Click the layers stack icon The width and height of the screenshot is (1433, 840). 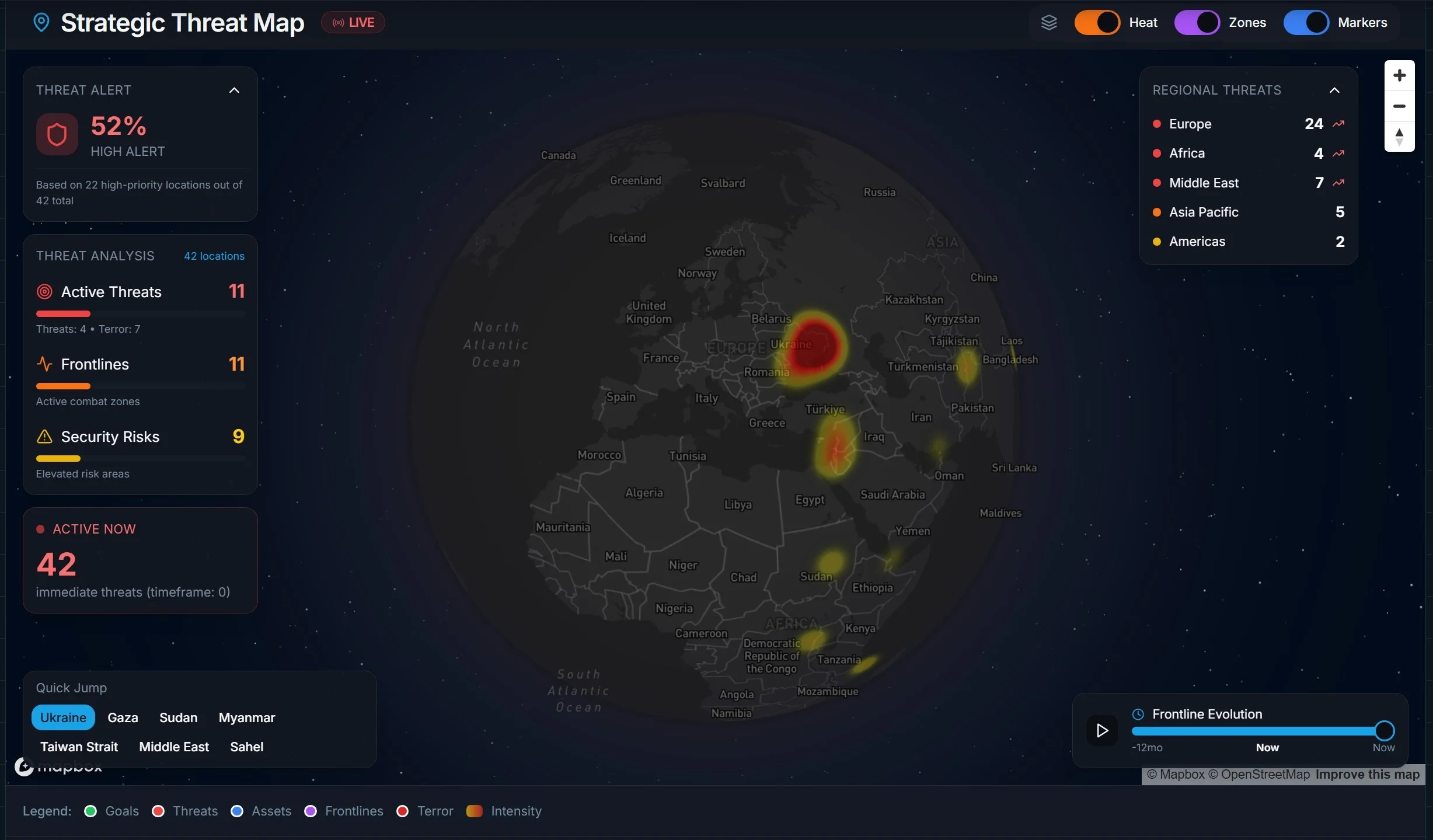tap(1049, 23)
